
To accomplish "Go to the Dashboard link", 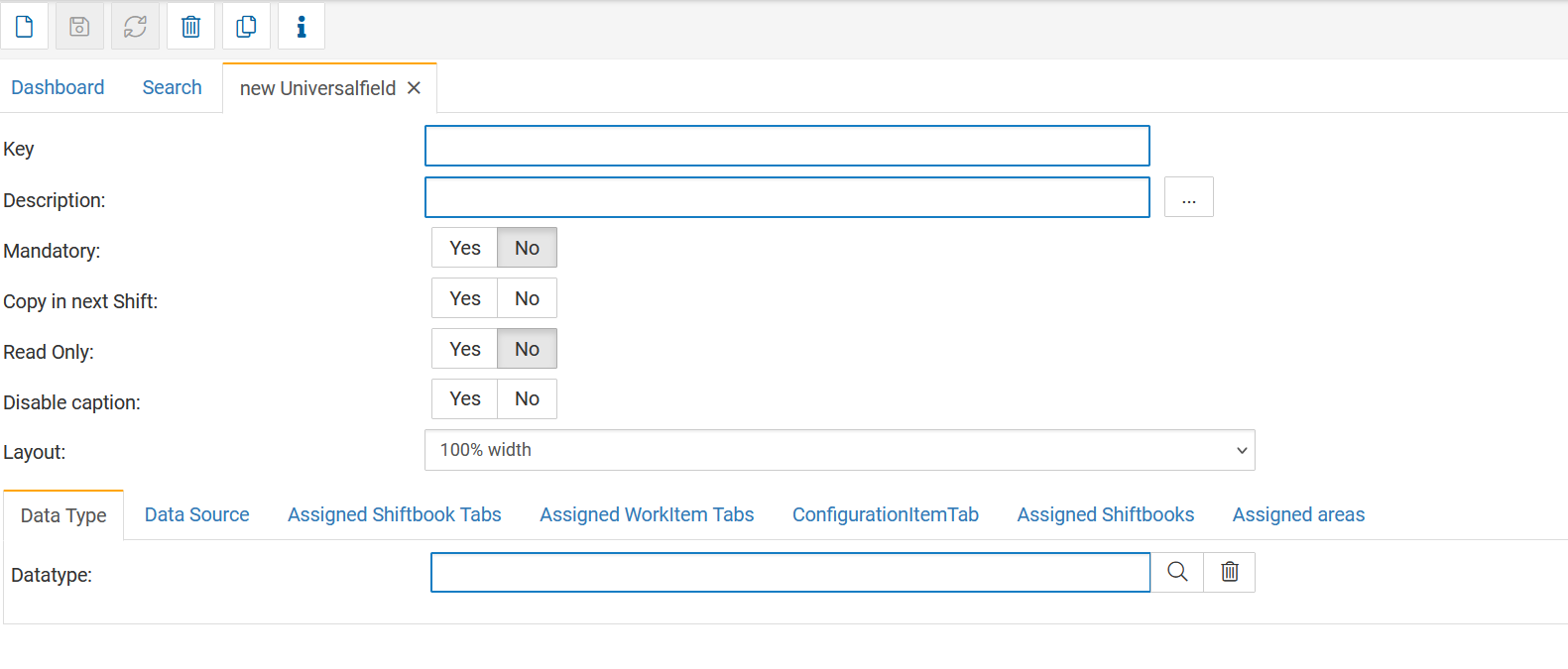I will coord(58,87).
